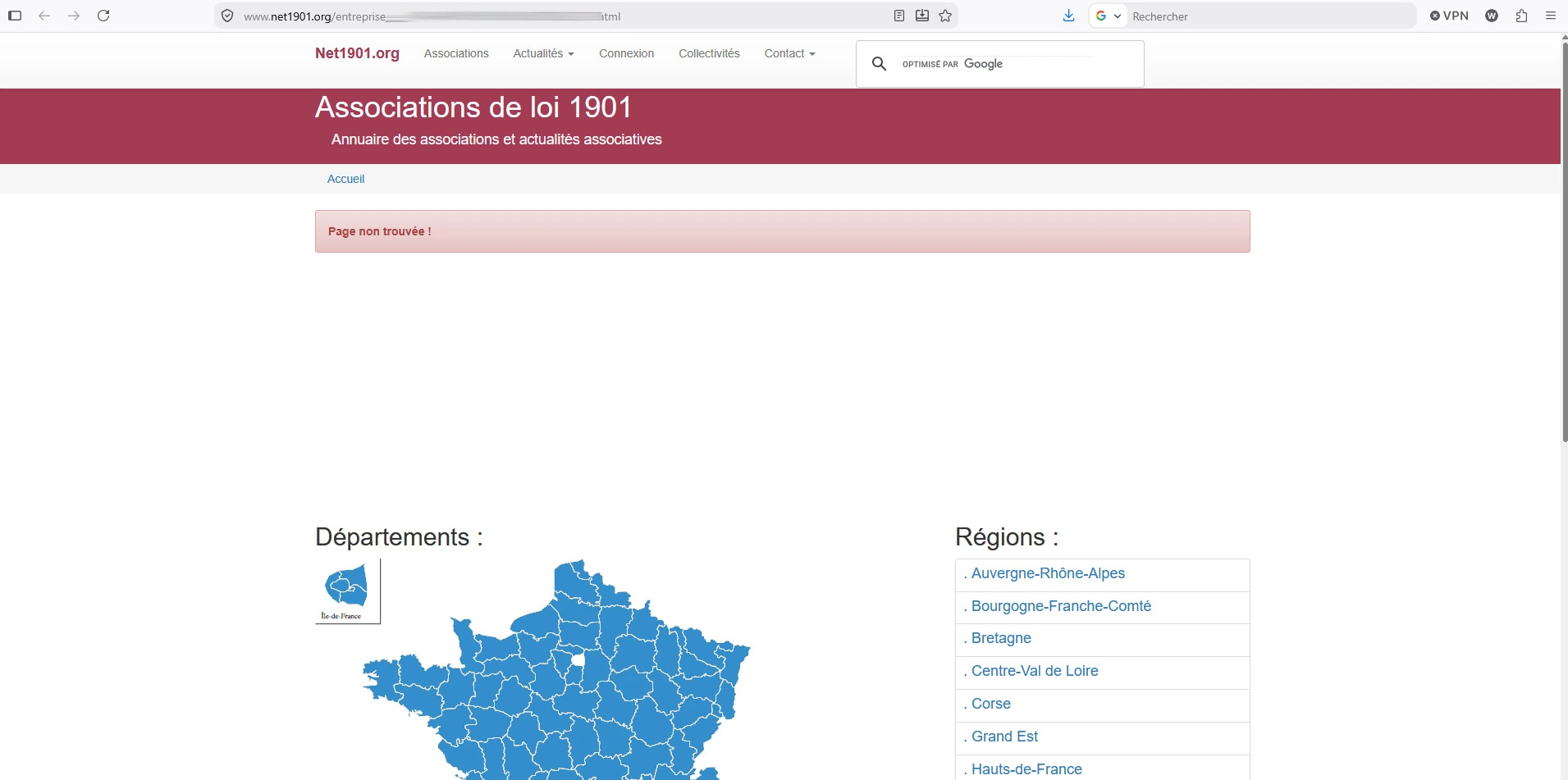This screenshot has height=780, width=1568.
Task: Open the browser hamburger menu
Action: point(1551,16)
